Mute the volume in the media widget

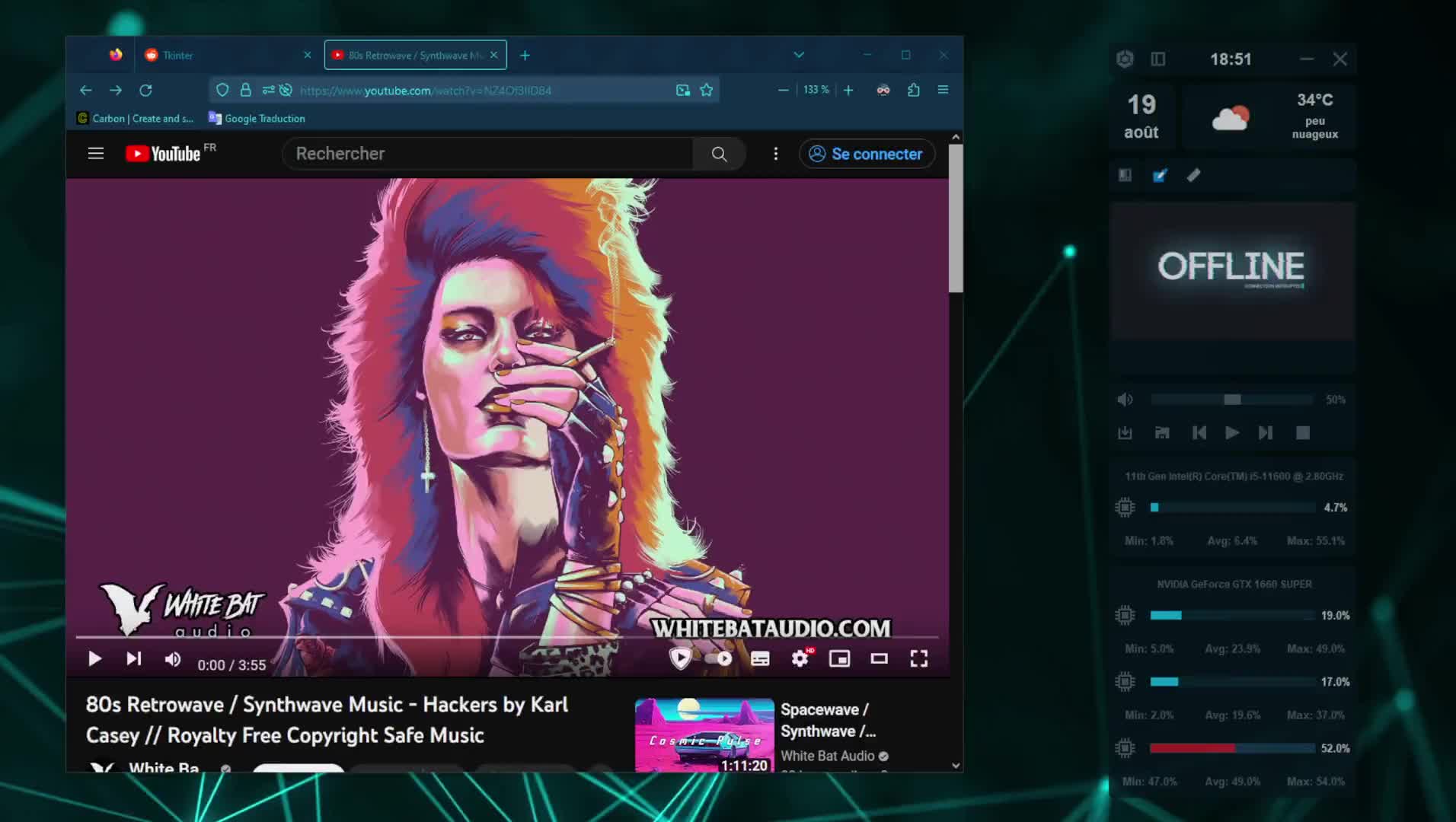[1126, 399]
